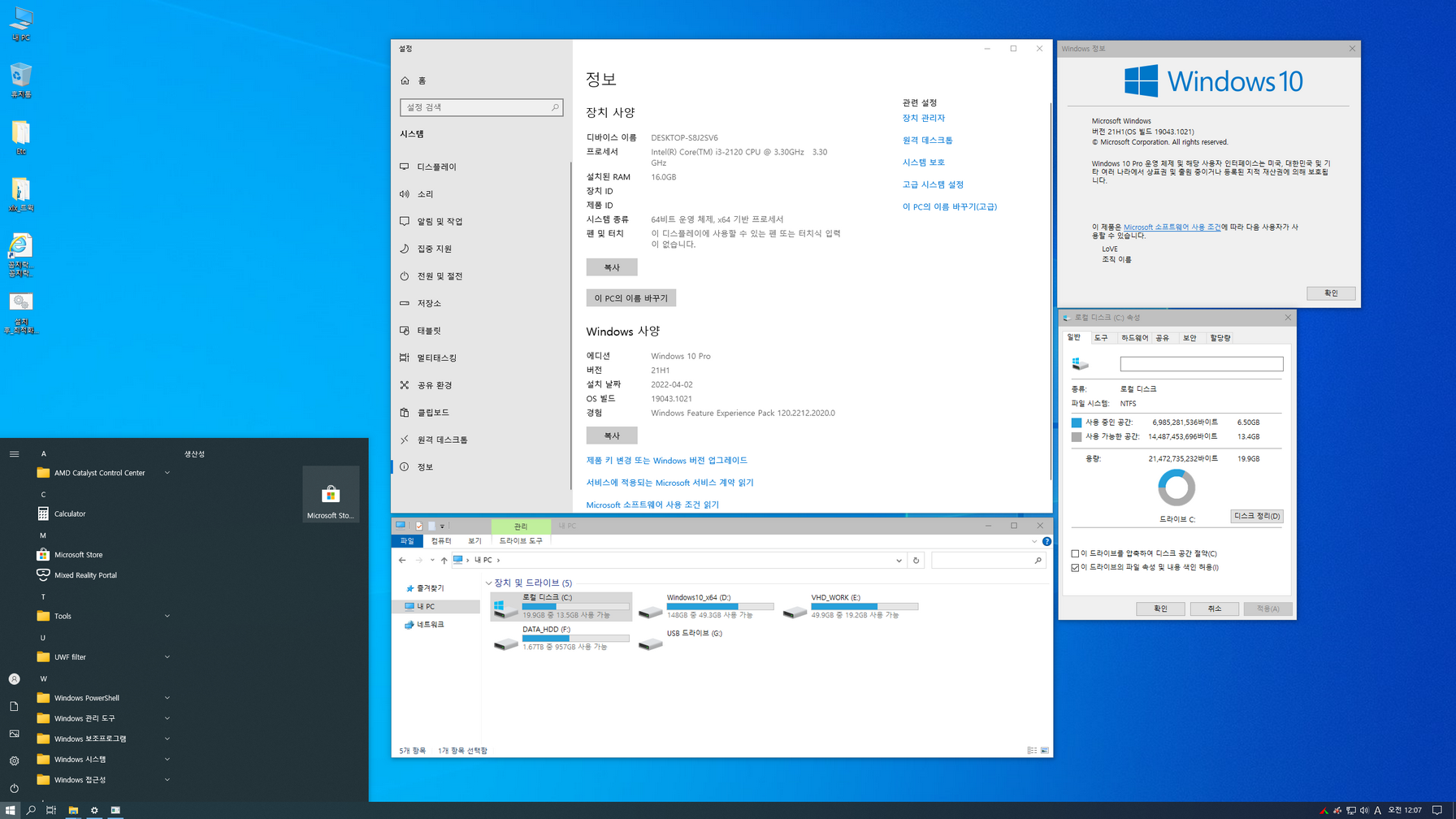Screen dimensions: 1456x819
Task: Click the Explorer up-directory arrow
Action: coord(444,560)
